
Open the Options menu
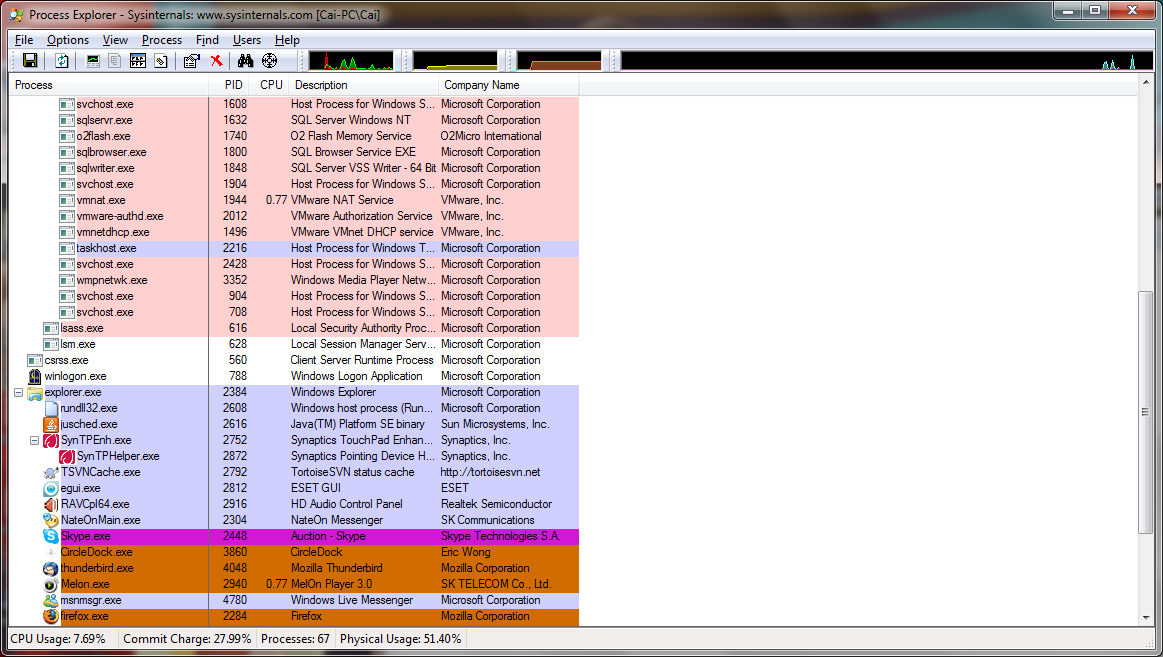click(68, 40)
